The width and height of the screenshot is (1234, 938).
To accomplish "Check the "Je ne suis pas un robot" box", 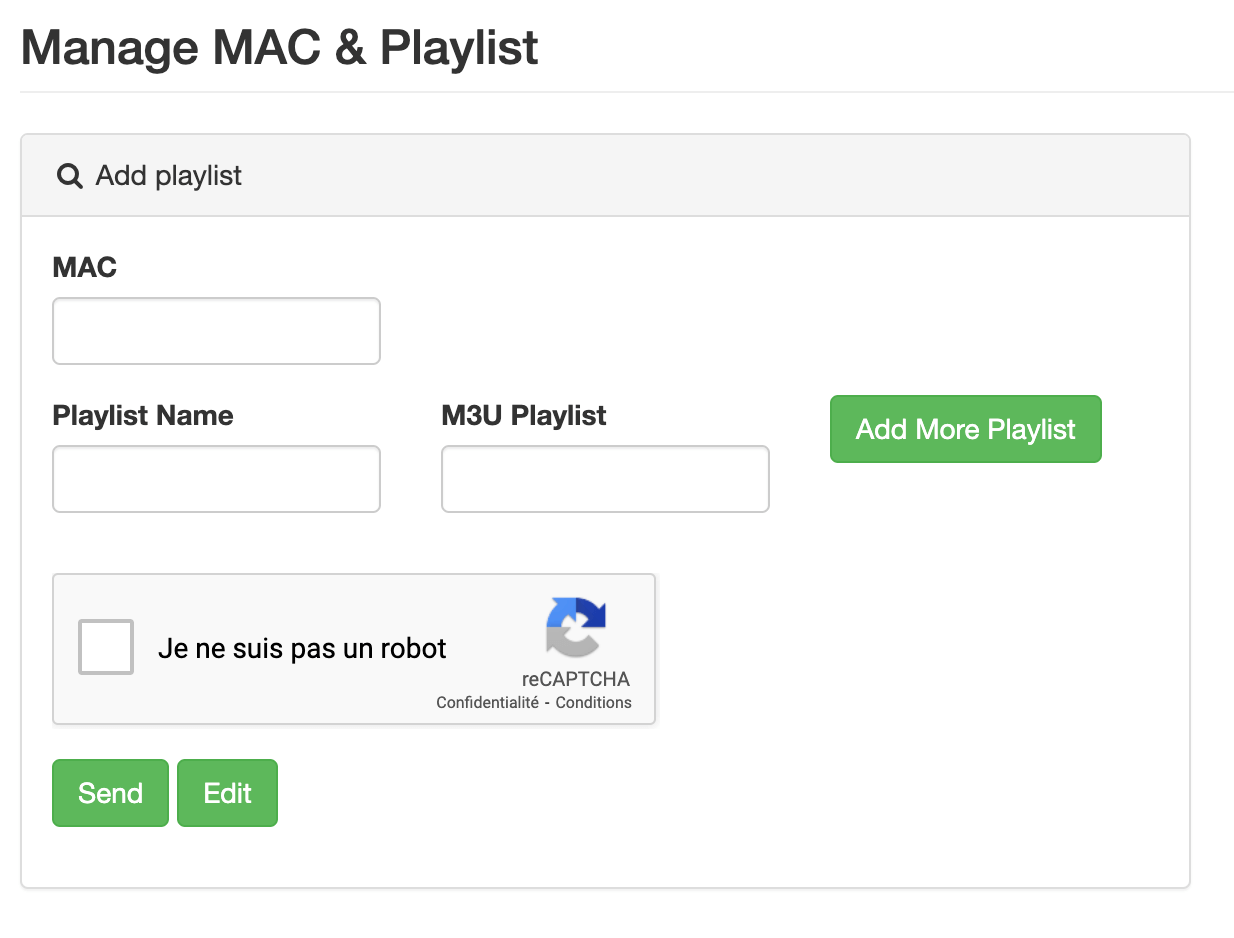I will (x=106, y=647).
